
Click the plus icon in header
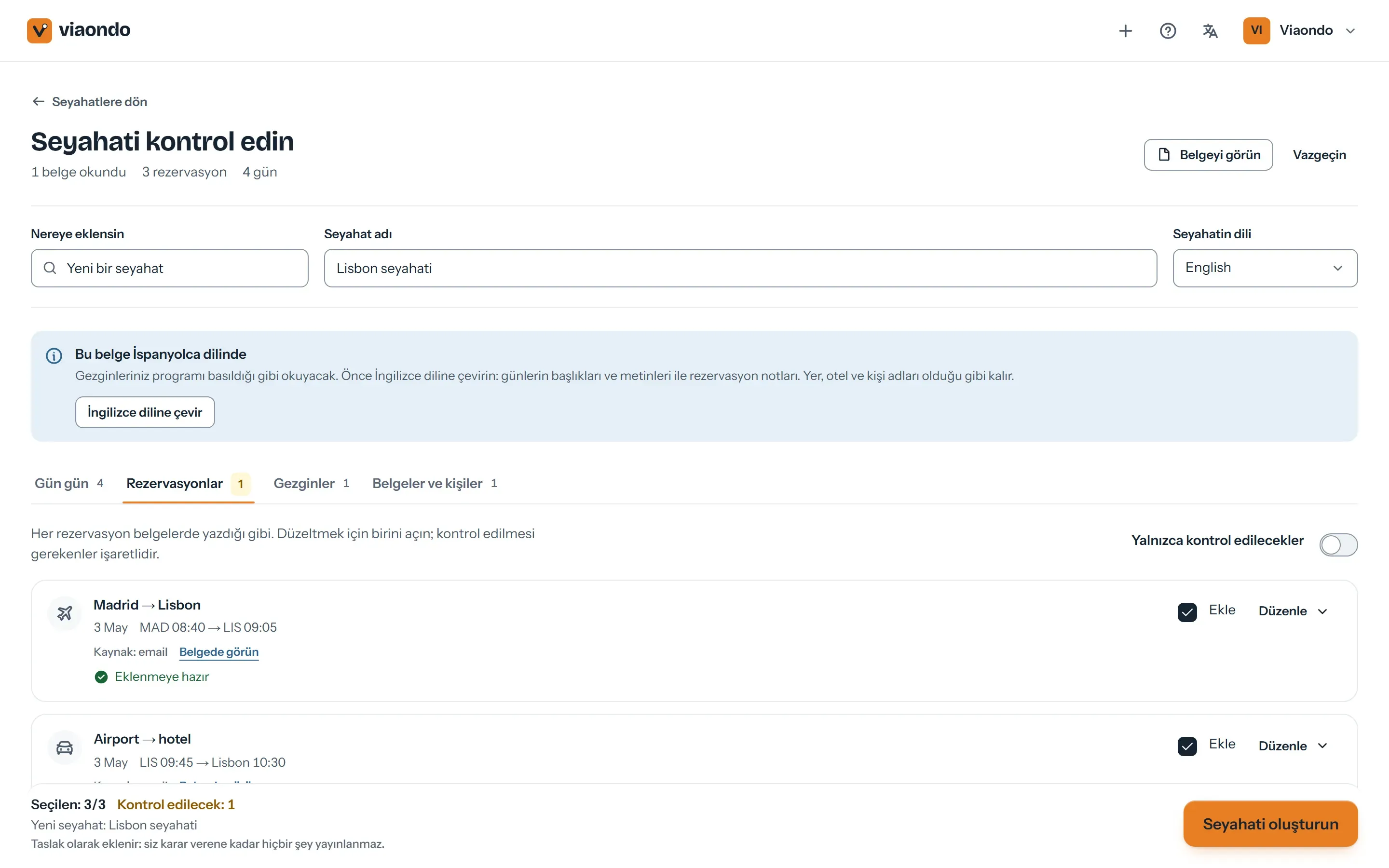point(1126,30)
